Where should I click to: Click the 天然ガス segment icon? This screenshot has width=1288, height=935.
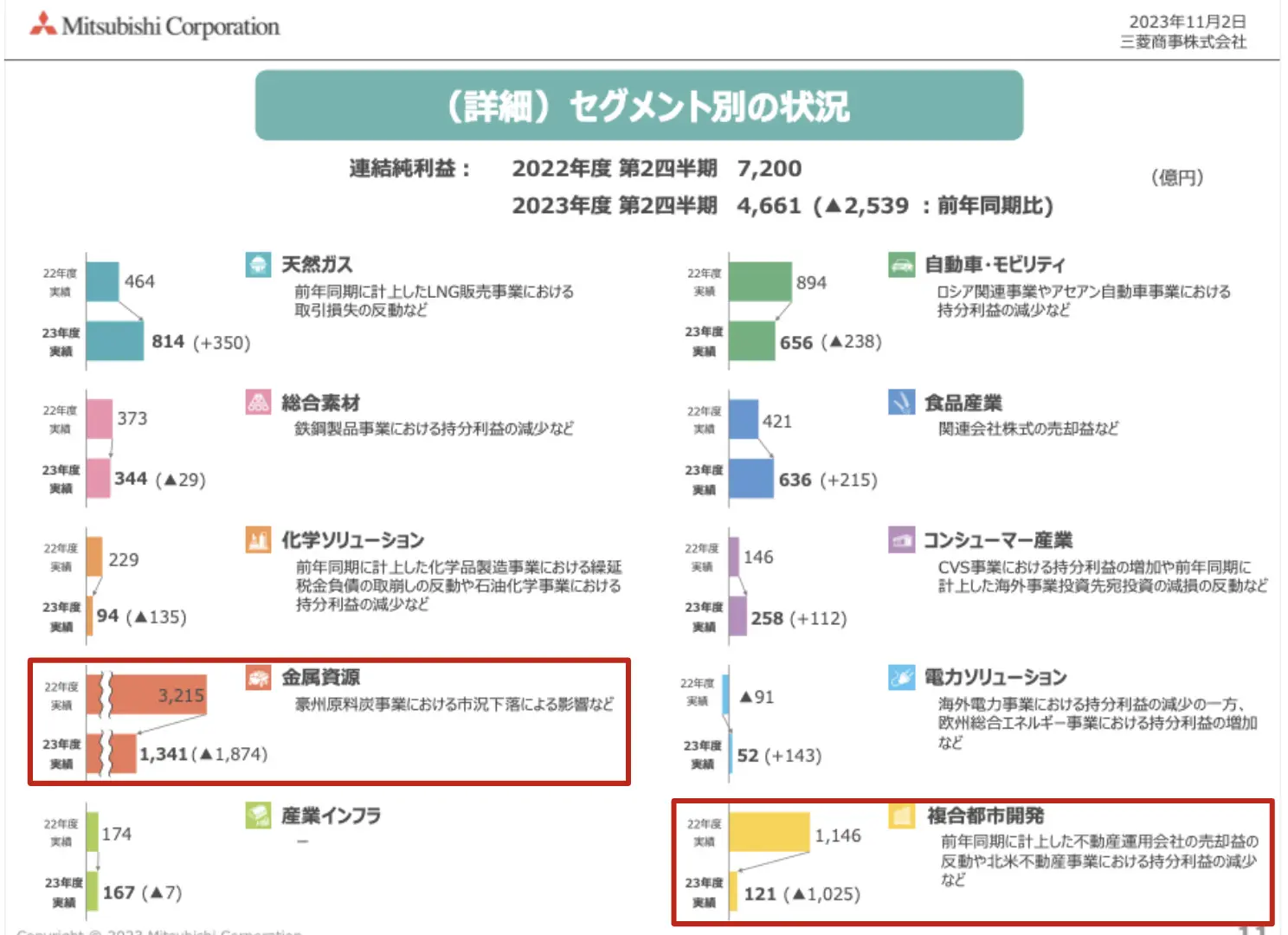pos(258,264)
